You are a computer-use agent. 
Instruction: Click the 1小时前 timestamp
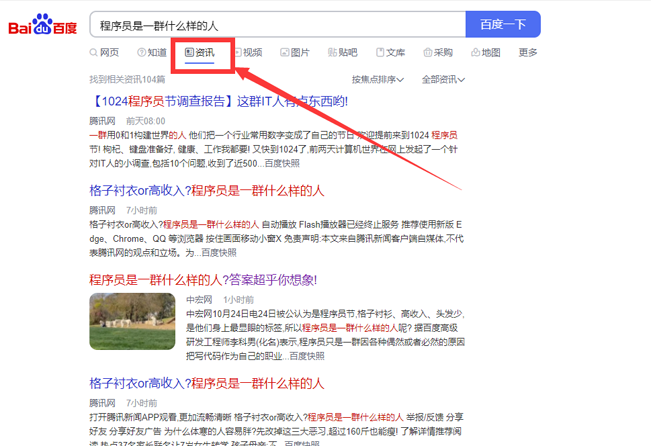pyautogui.click(x=238, y=299)
